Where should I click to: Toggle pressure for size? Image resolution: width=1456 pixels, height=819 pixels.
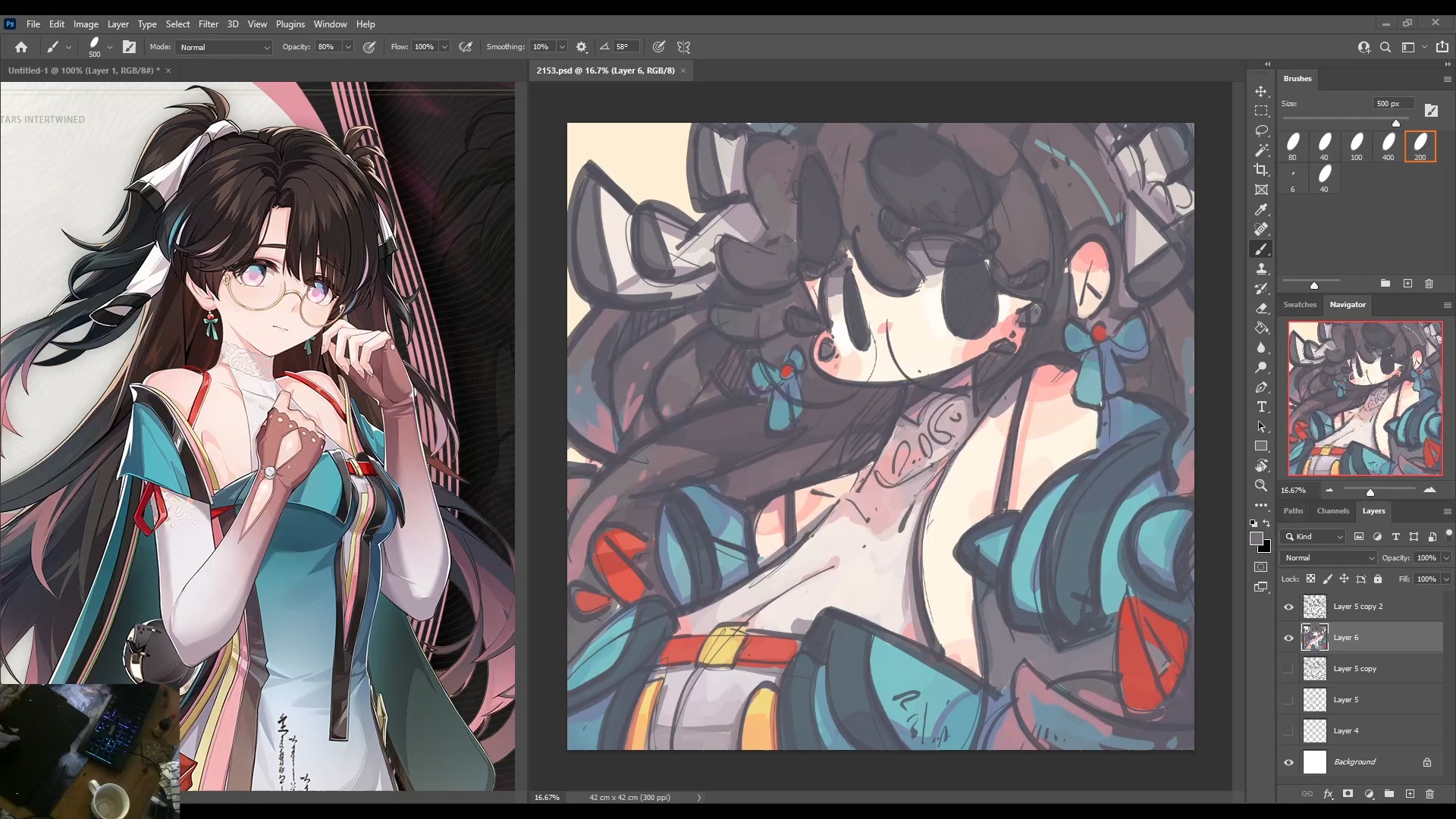coord(659,47)
